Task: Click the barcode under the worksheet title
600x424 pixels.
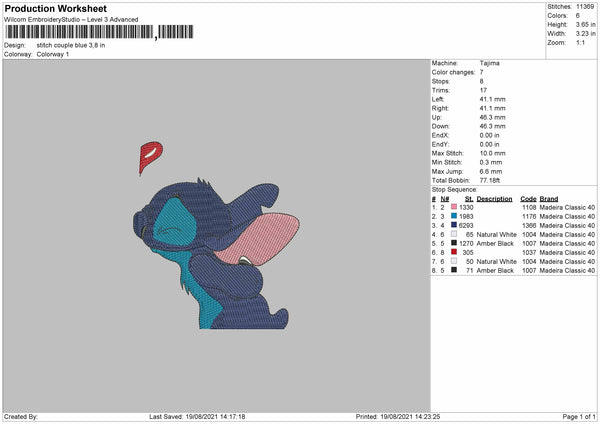Action: pos(99,32)
